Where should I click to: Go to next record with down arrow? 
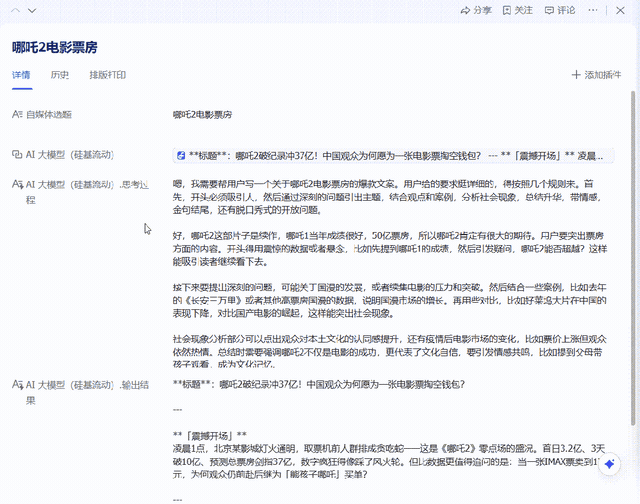32,11
